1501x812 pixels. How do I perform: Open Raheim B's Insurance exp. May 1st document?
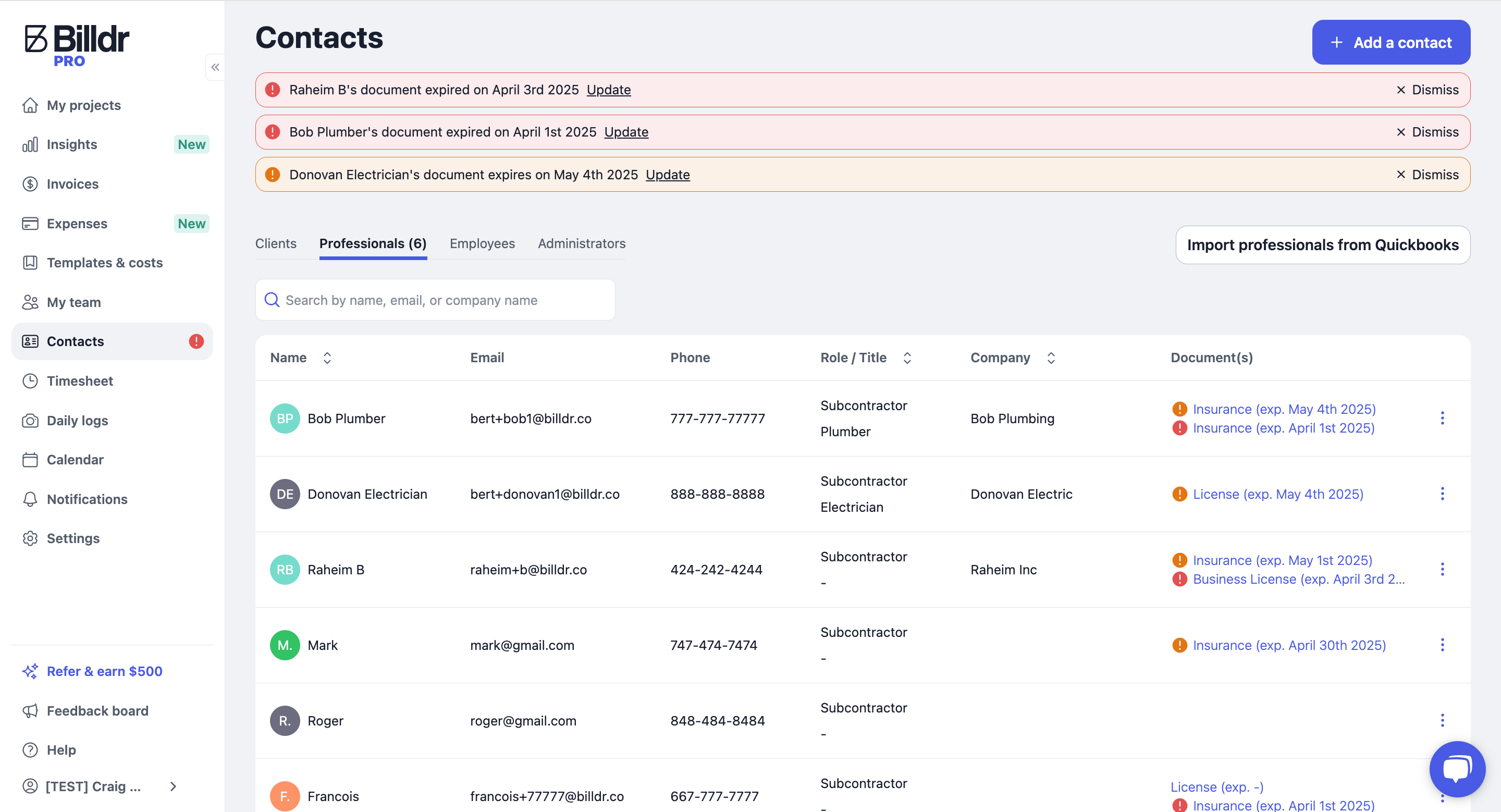click(x=1283, y=560)
